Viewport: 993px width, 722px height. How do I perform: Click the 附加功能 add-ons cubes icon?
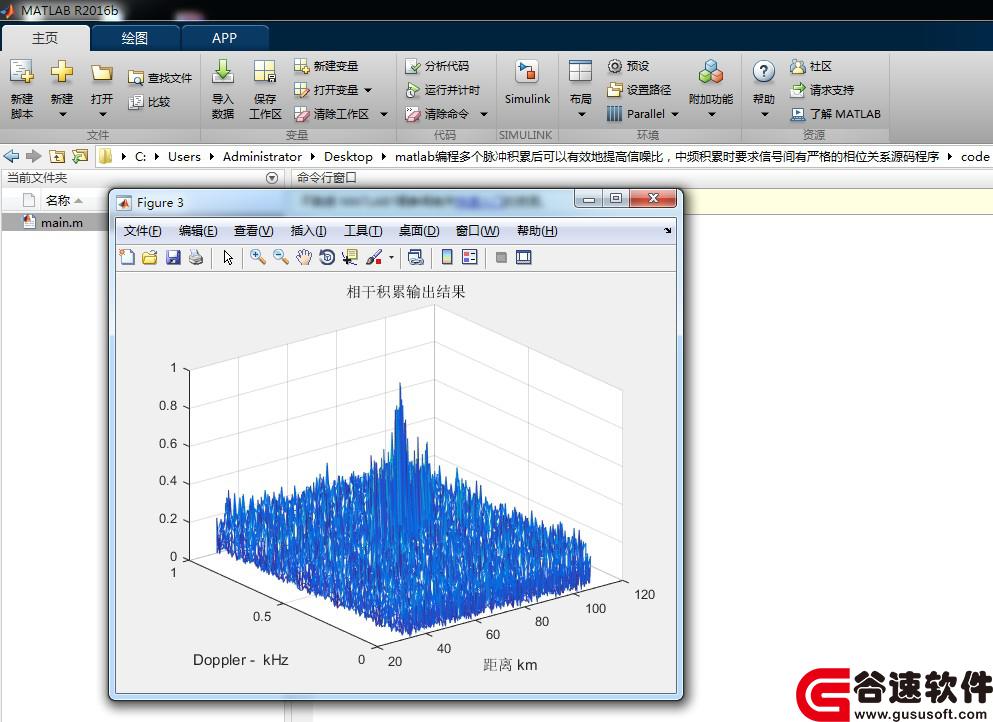point(711,72)
